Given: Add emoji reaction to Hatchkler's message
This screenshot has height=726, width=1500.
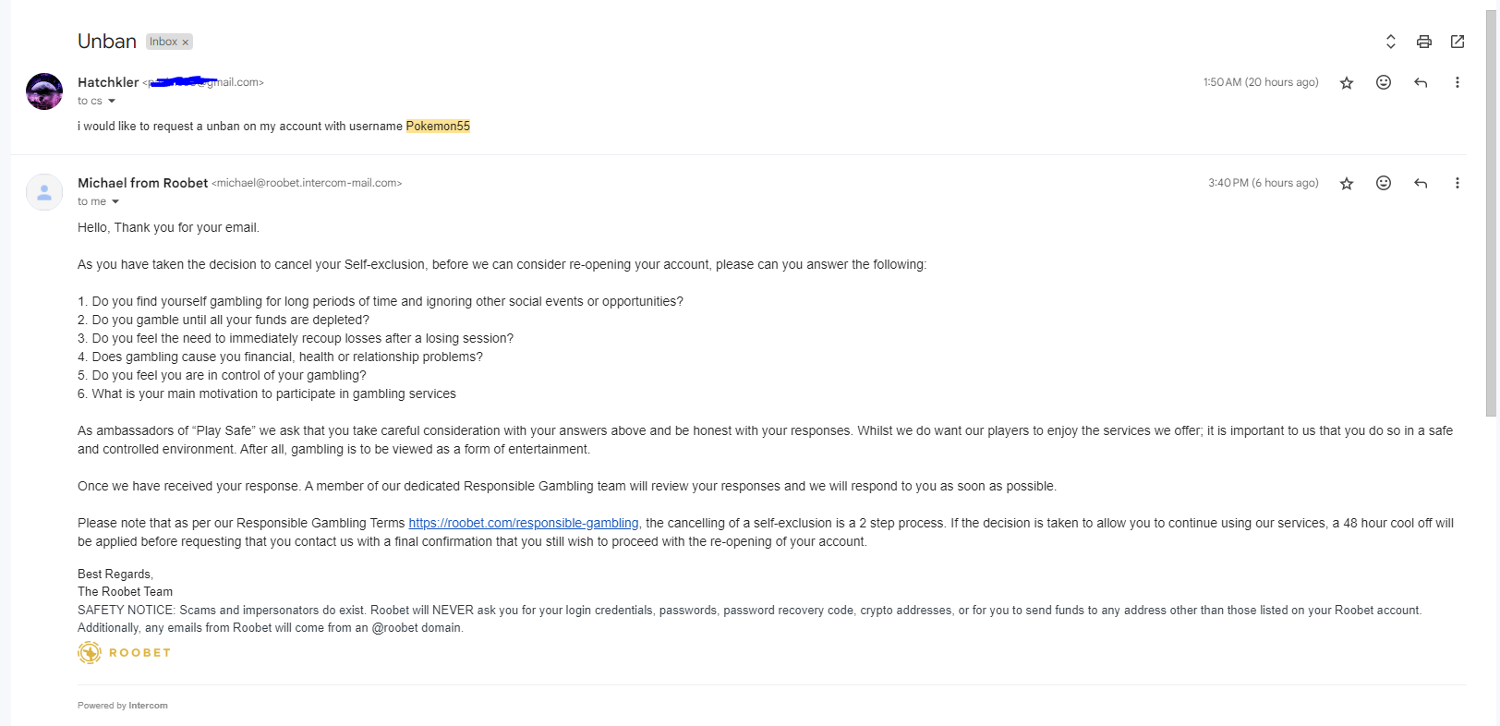Looking at the screenshot, I should pos(1383,82).
